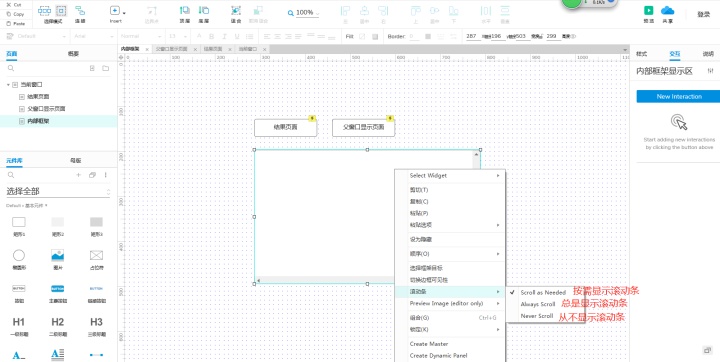Click search icon in widget library

point(11,175)
